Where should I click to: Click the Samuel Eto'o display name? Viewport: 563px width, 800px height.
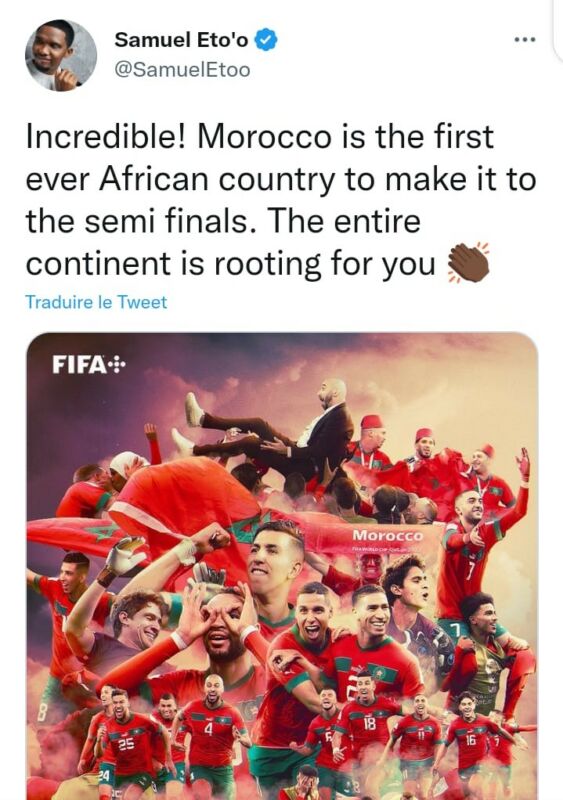181,40
